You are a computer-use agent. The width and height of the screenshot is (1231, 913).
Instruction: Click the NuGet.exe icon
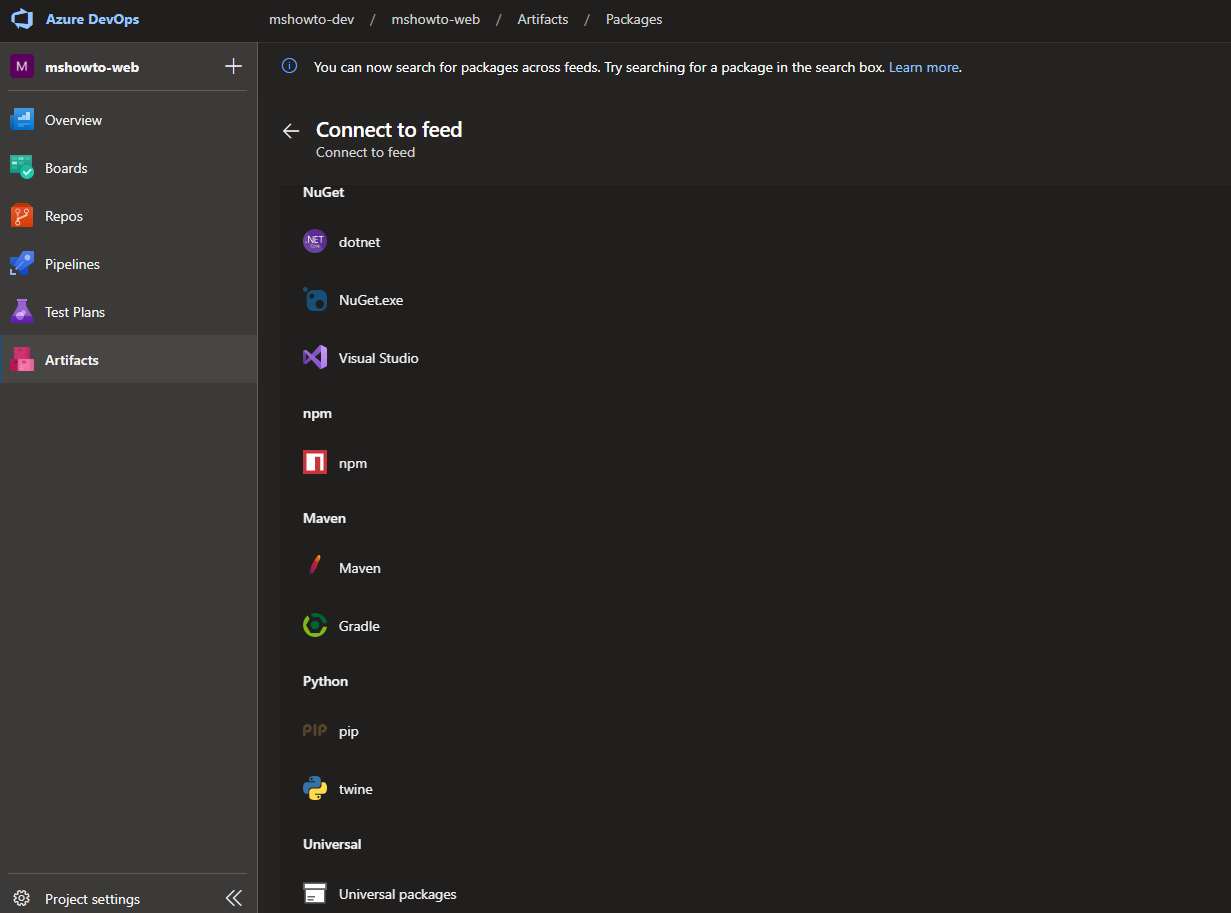(315, 300)
